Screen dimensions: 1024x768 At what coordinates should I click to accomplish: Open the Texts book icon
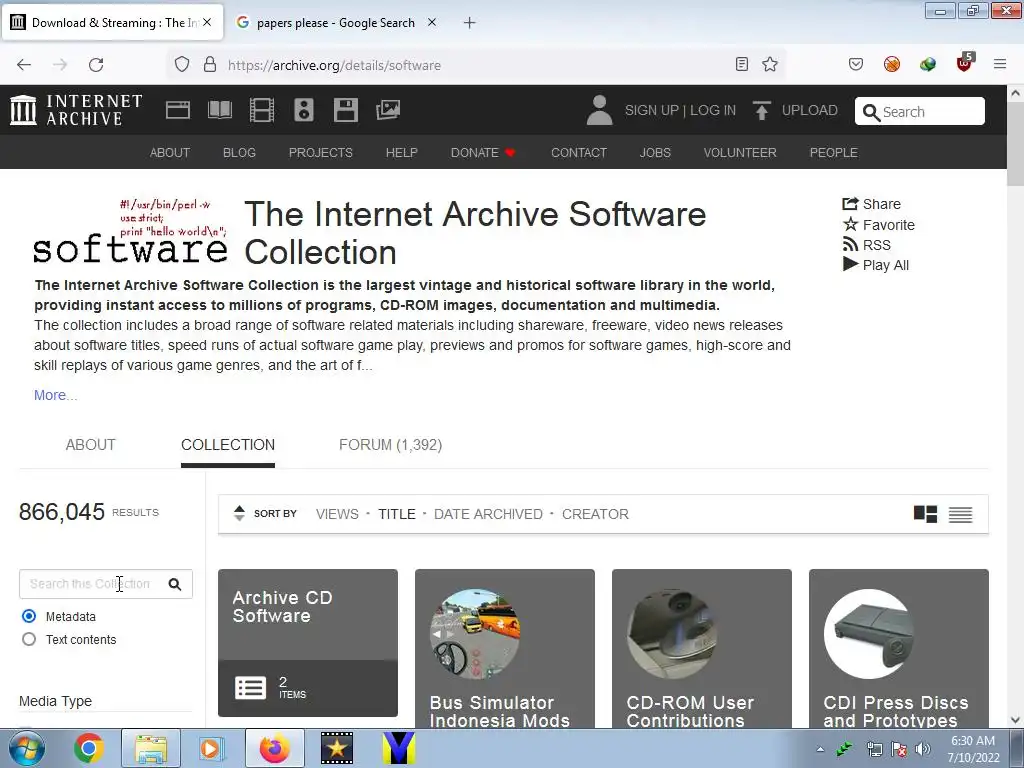(219, 110)
